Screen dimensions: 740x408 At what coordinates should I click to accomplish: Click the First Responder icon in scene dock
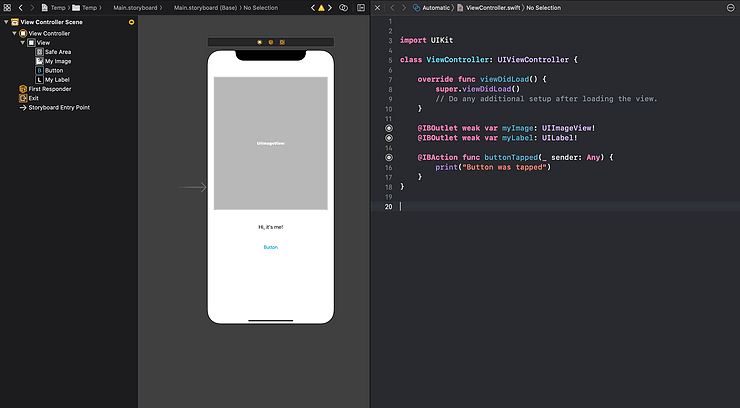pyautogui.click(x=271, y=42)
